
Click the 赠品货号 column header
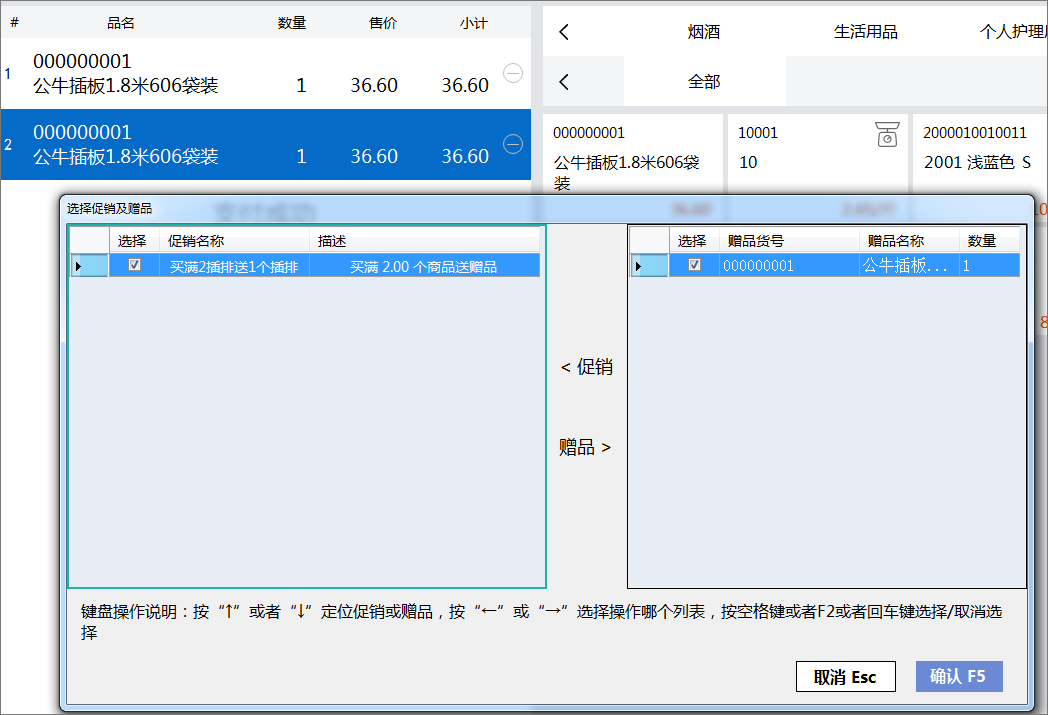point(789,241)
